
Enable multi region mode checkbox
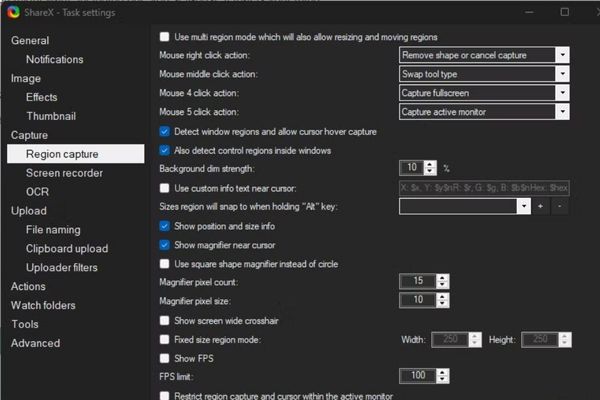click(x=165, y=36)
